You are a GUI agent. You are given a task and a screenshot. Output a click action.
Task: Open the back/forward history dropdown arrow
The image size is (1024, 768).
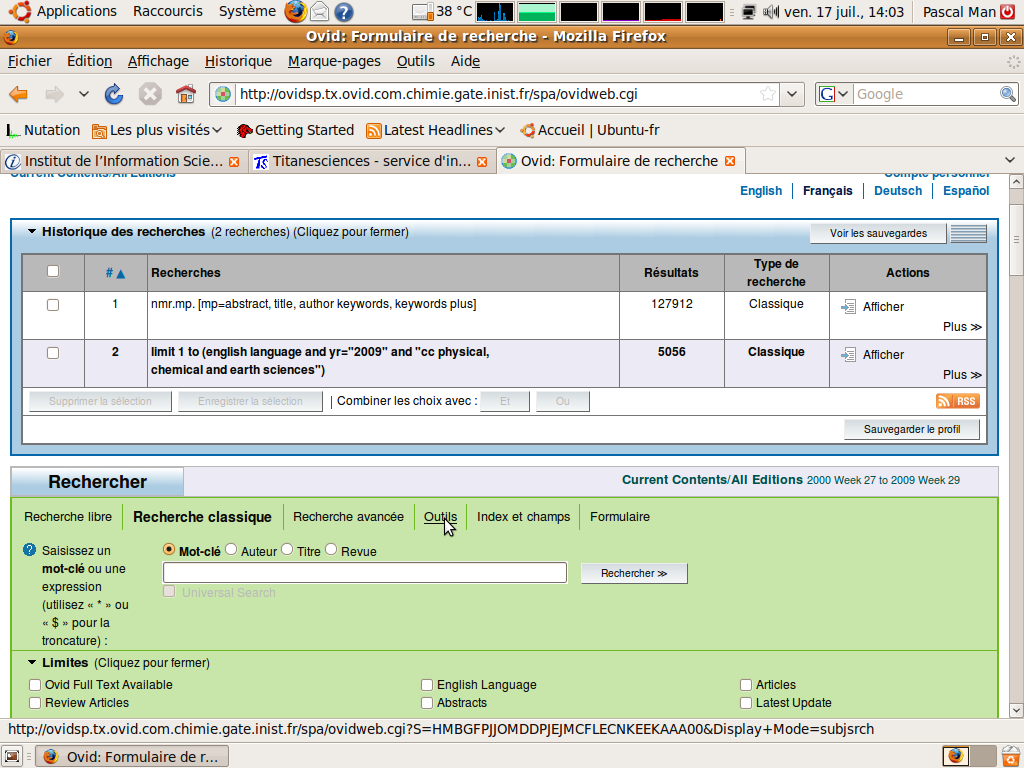(84, 94)
